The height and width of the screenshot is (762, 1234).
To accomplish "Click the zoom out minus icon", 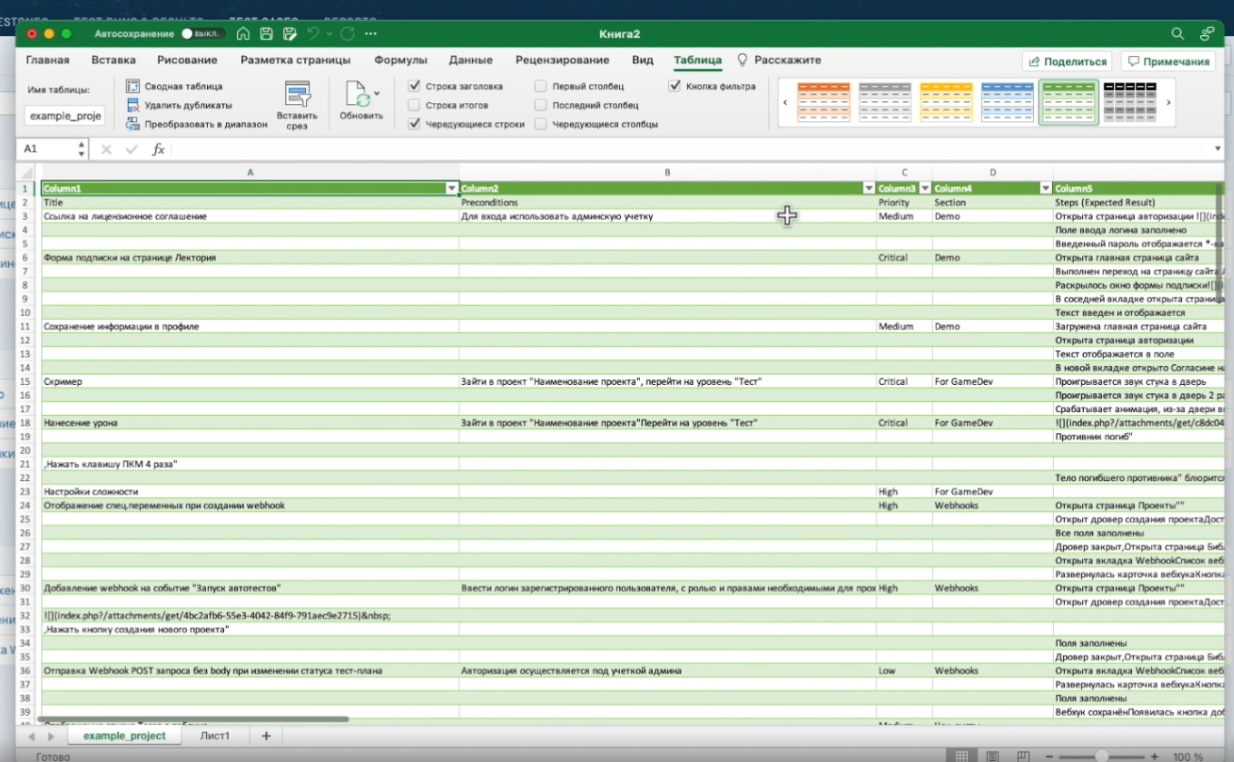I will 1047,757.
